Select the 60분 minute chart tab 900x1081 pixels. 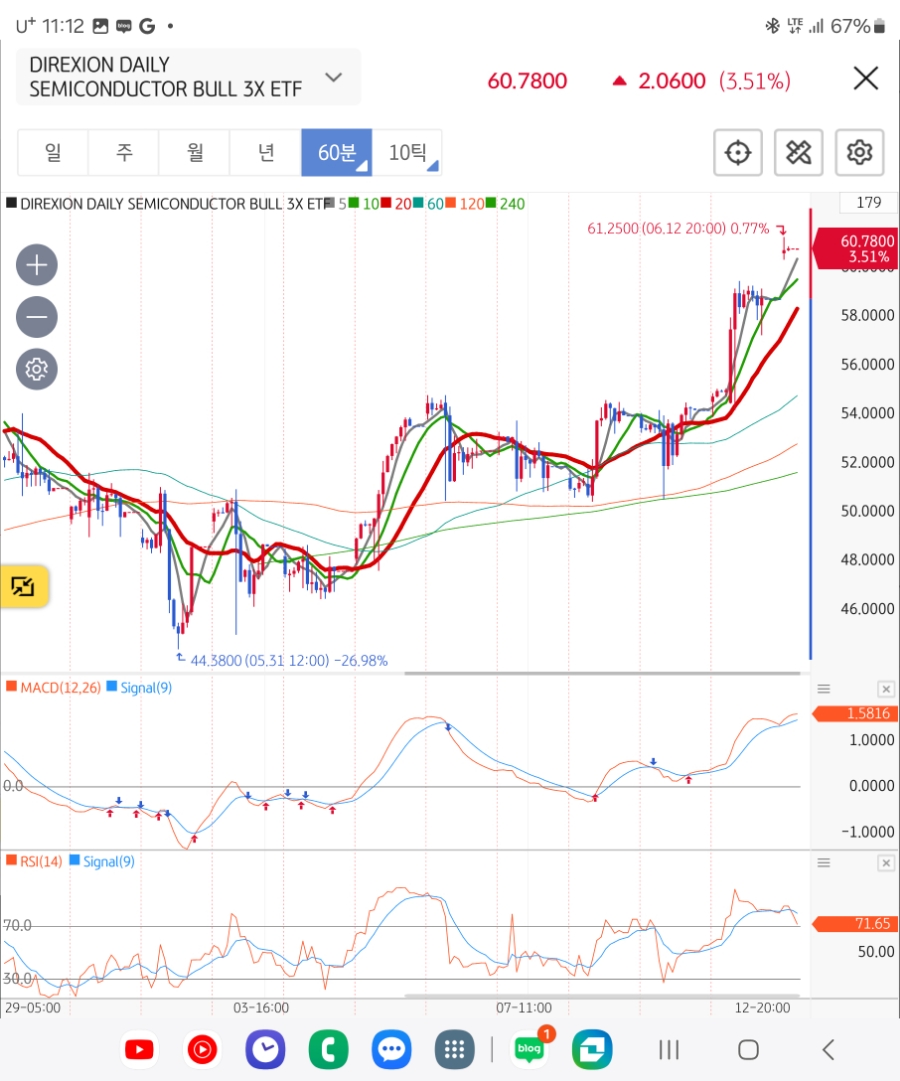pos(337,152)
